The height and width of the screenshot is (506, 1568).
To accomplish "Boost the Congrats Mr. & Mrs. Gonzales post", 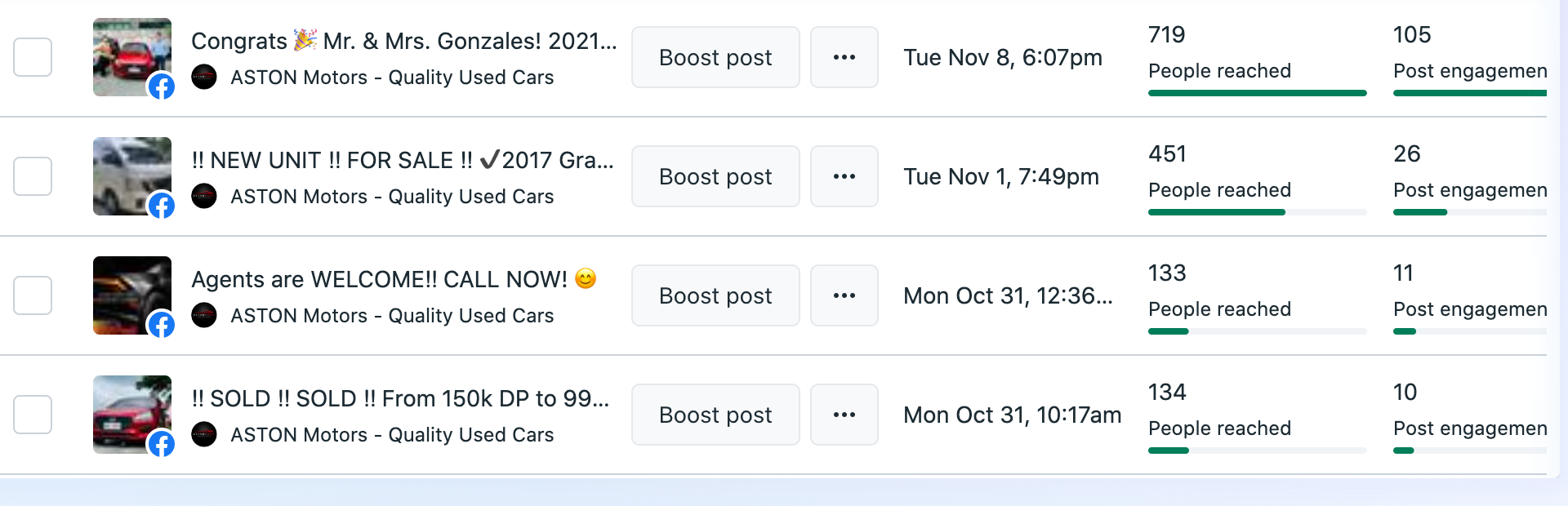I will point(715,57).
